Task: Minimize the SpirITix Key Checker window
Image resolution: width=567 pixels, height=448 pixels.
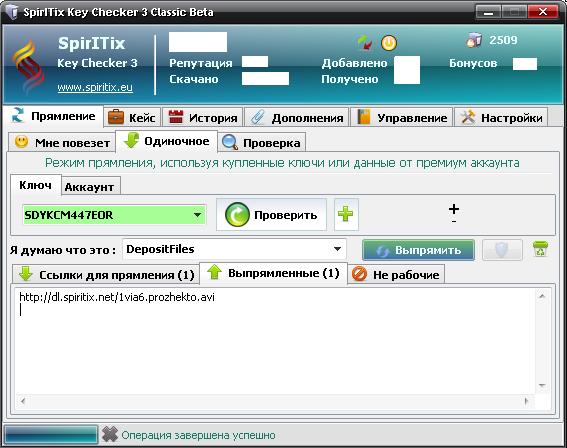Action: click(488, 12)
